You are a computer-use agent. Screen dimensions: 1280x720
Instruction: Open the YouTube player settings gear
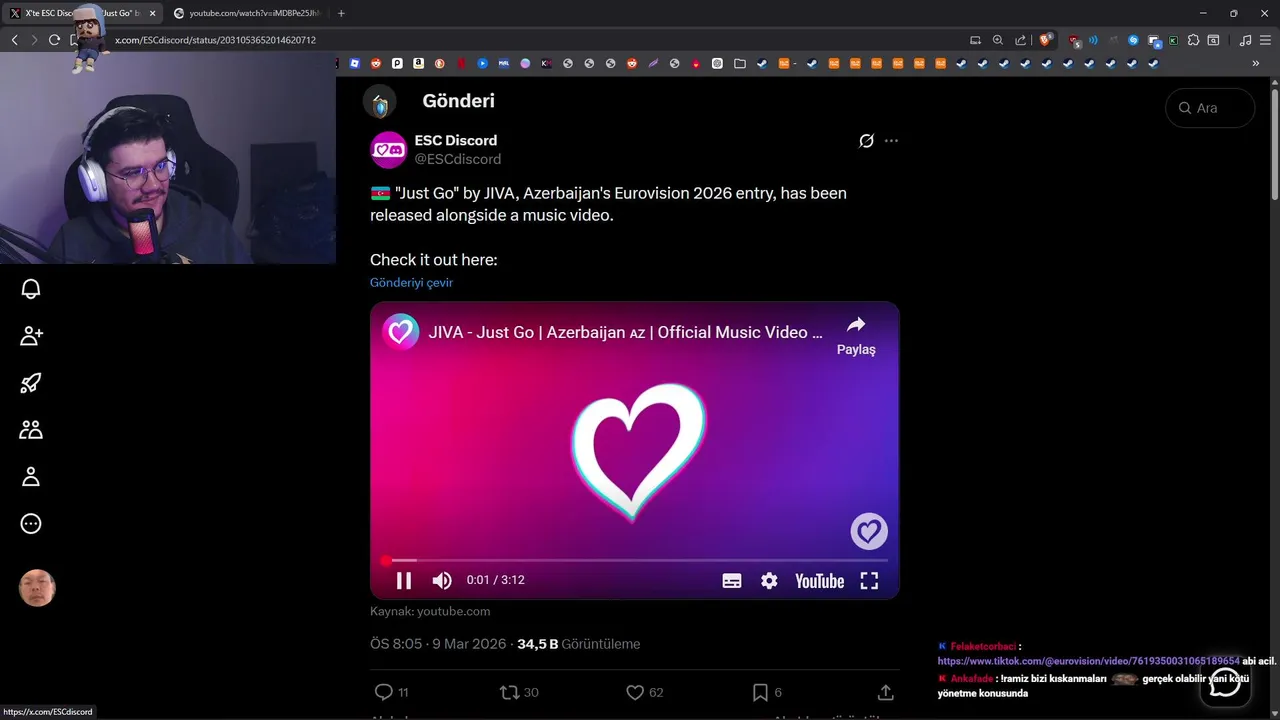click(769, 581)
